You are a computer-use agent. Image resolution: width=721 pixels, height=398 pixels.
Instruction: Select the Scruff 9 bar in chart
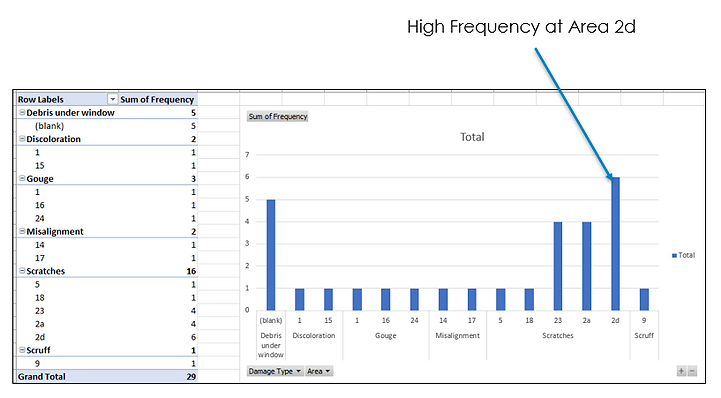[644, 300]
